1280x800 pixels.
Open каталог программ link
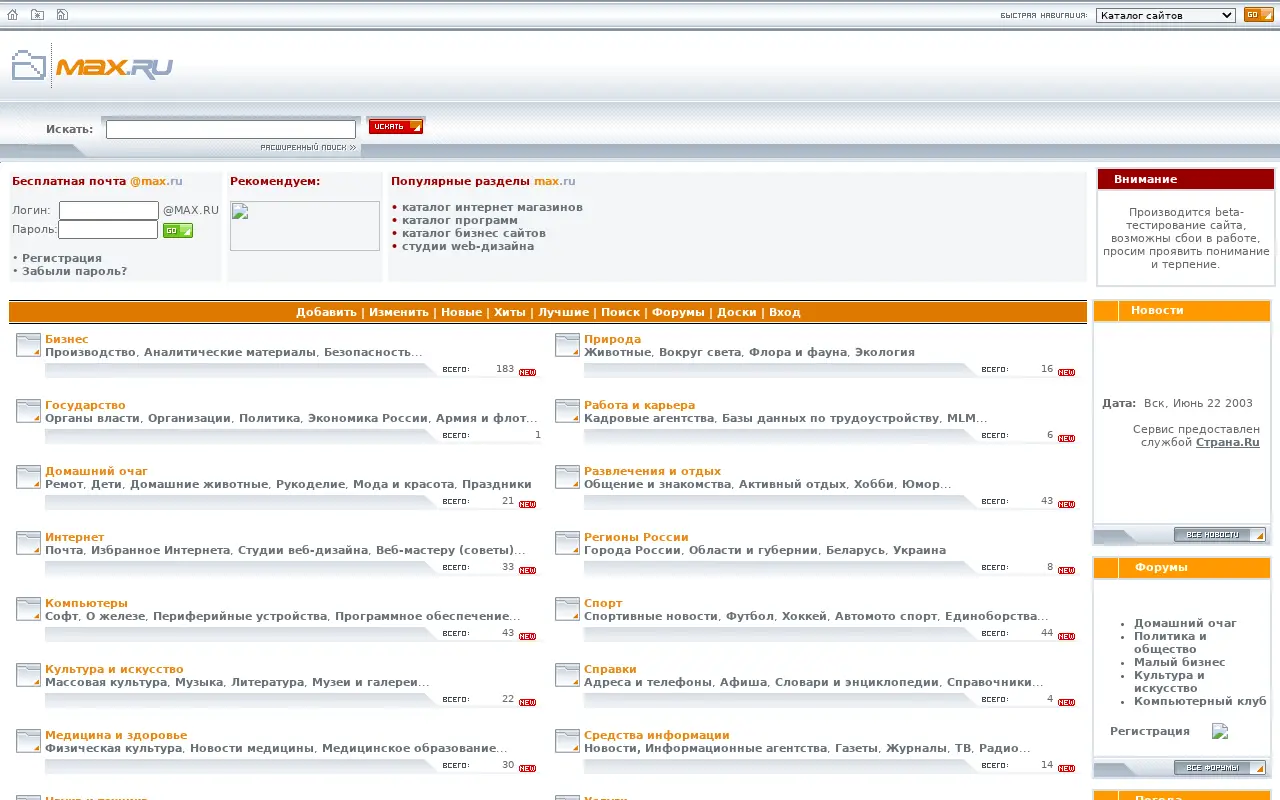460,220
